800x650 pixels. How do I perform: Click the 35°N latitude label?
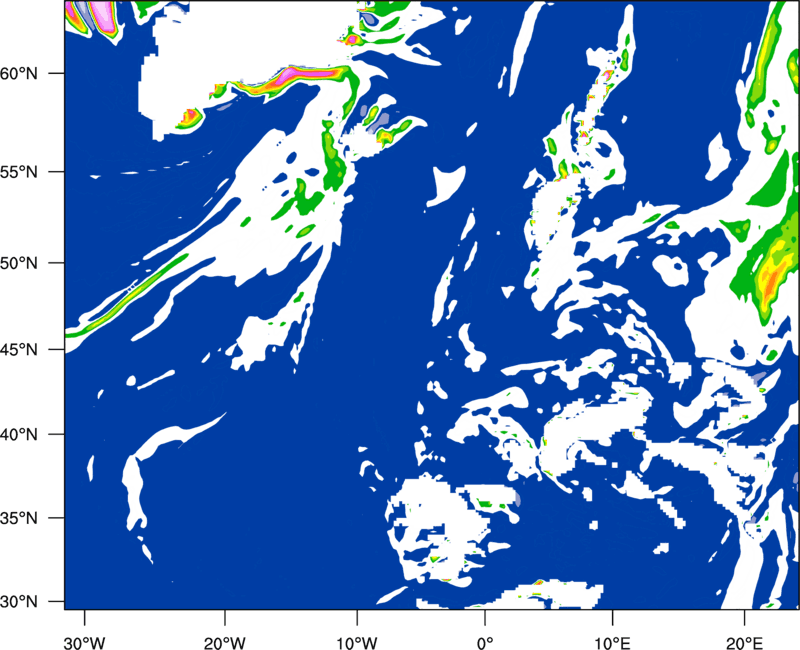pos(19,518)
